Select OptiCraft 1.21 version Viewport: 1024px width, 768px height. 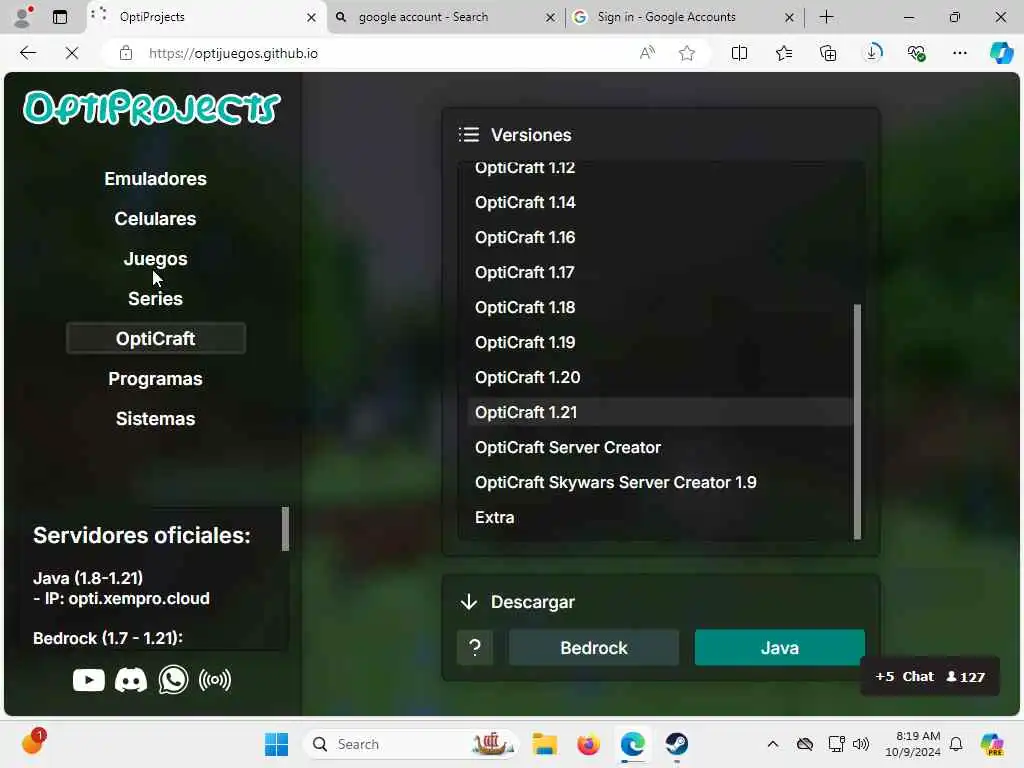coord(660,412)
